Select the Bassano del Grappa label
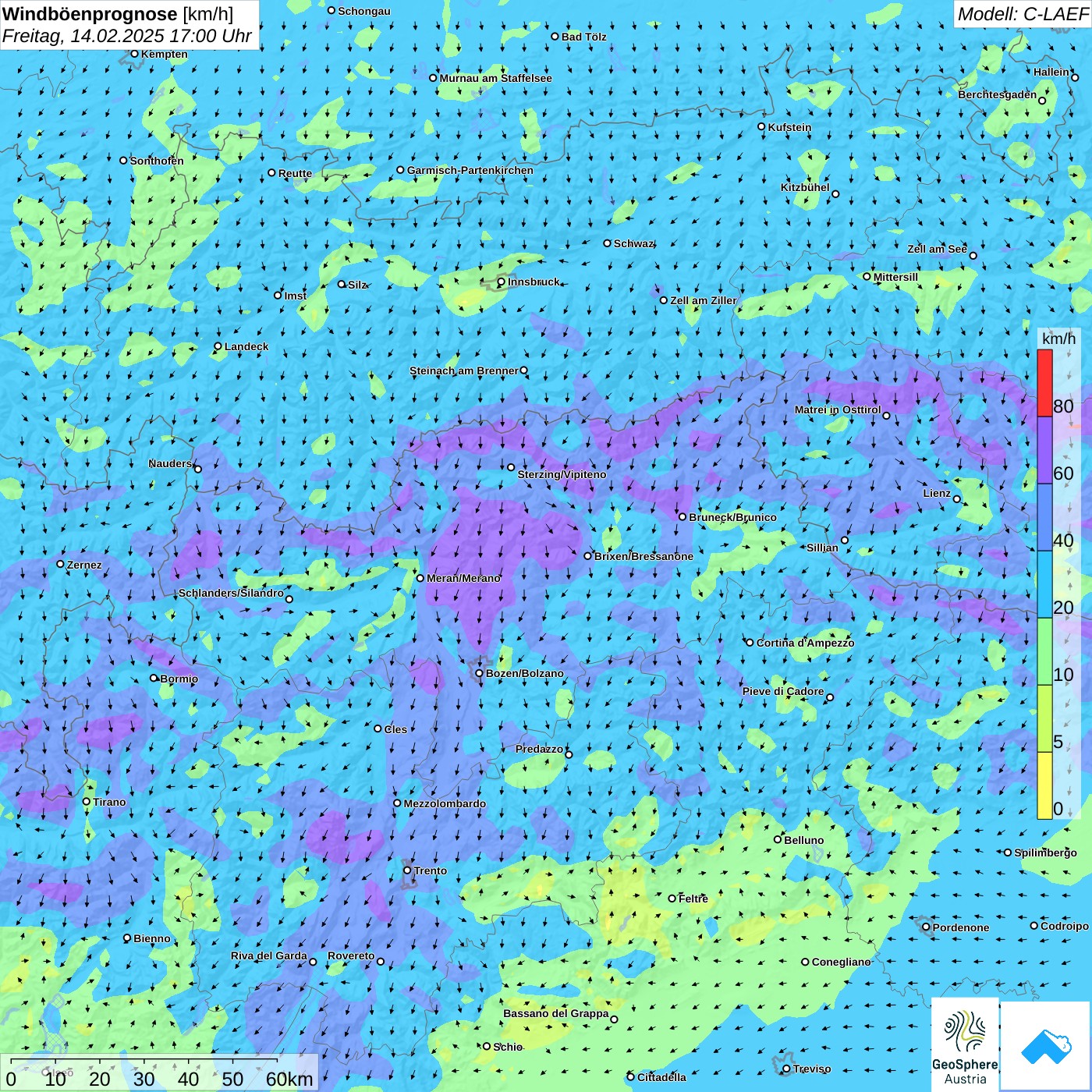Image resolution: width=1092 pixels, height=1092 pixels. click(556, 1013)
